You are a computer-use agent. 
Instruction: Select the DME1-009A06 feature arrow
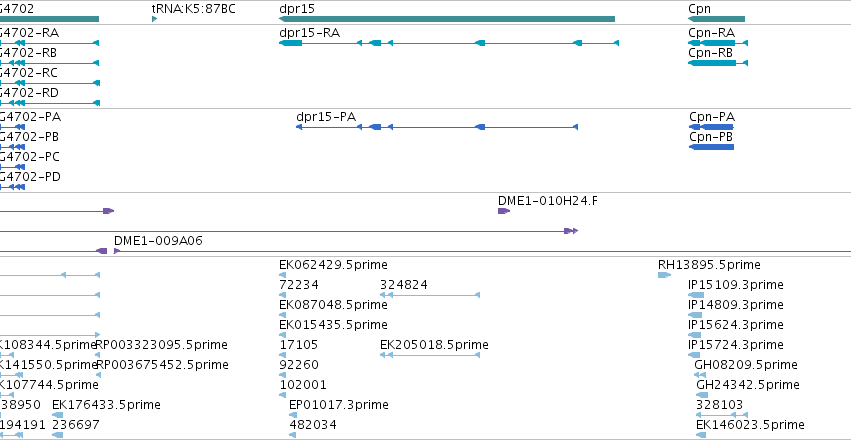click(x=117, y=251)
